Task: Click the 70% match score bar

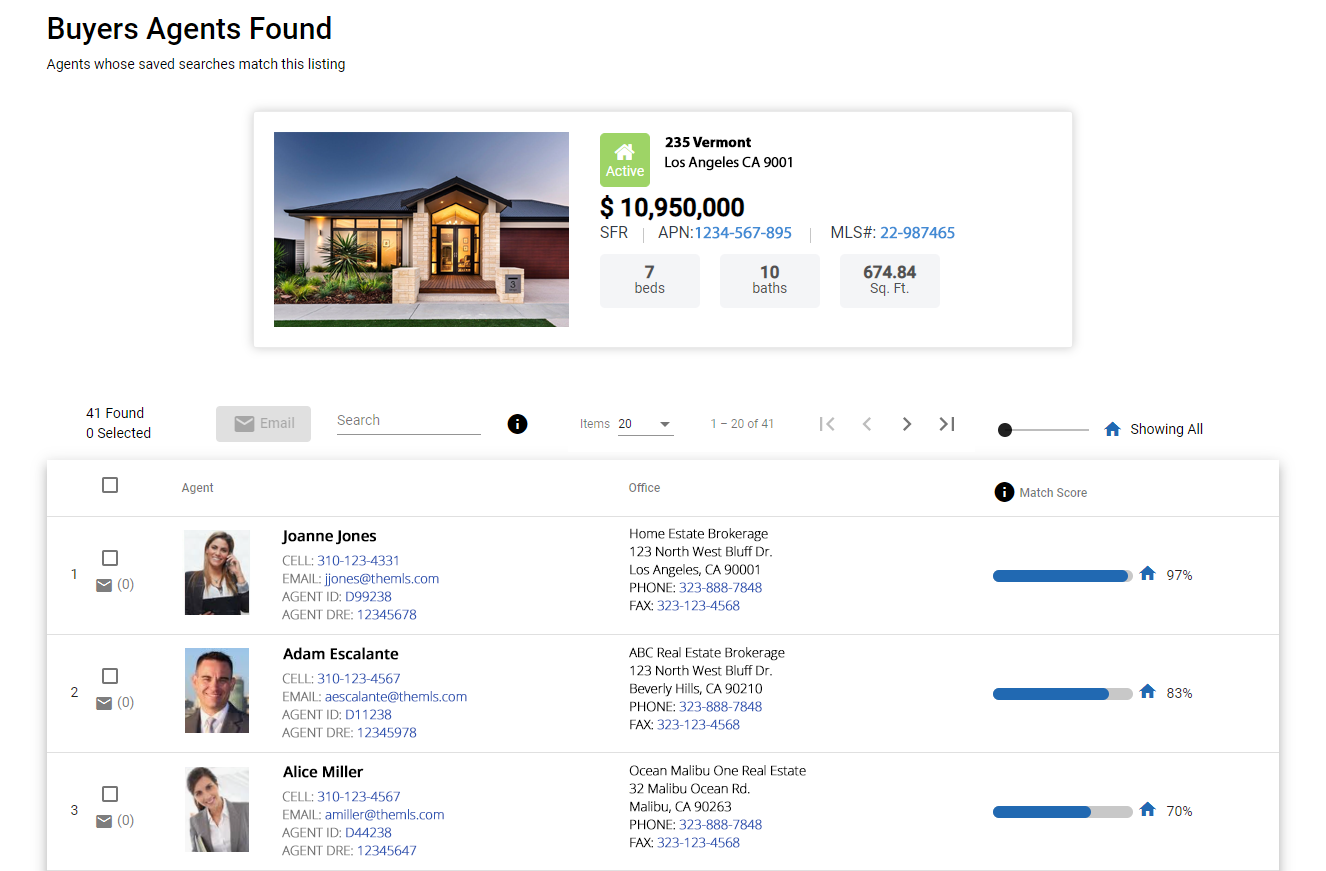Action: point(1063,812)
